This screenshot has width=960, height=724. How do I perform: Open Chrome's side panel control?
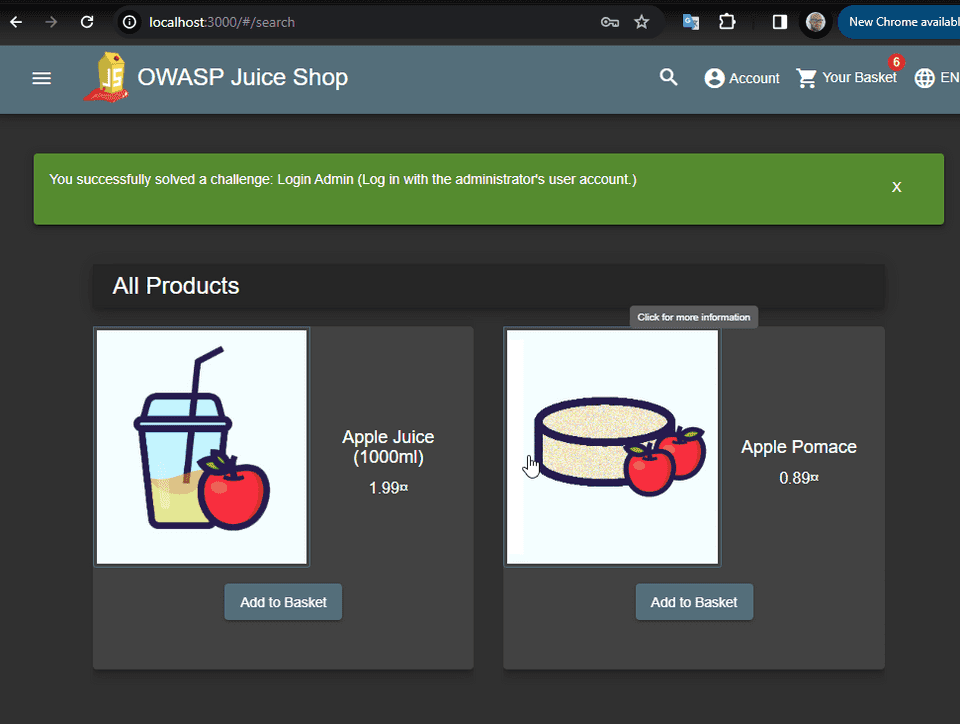click(779, 21)
